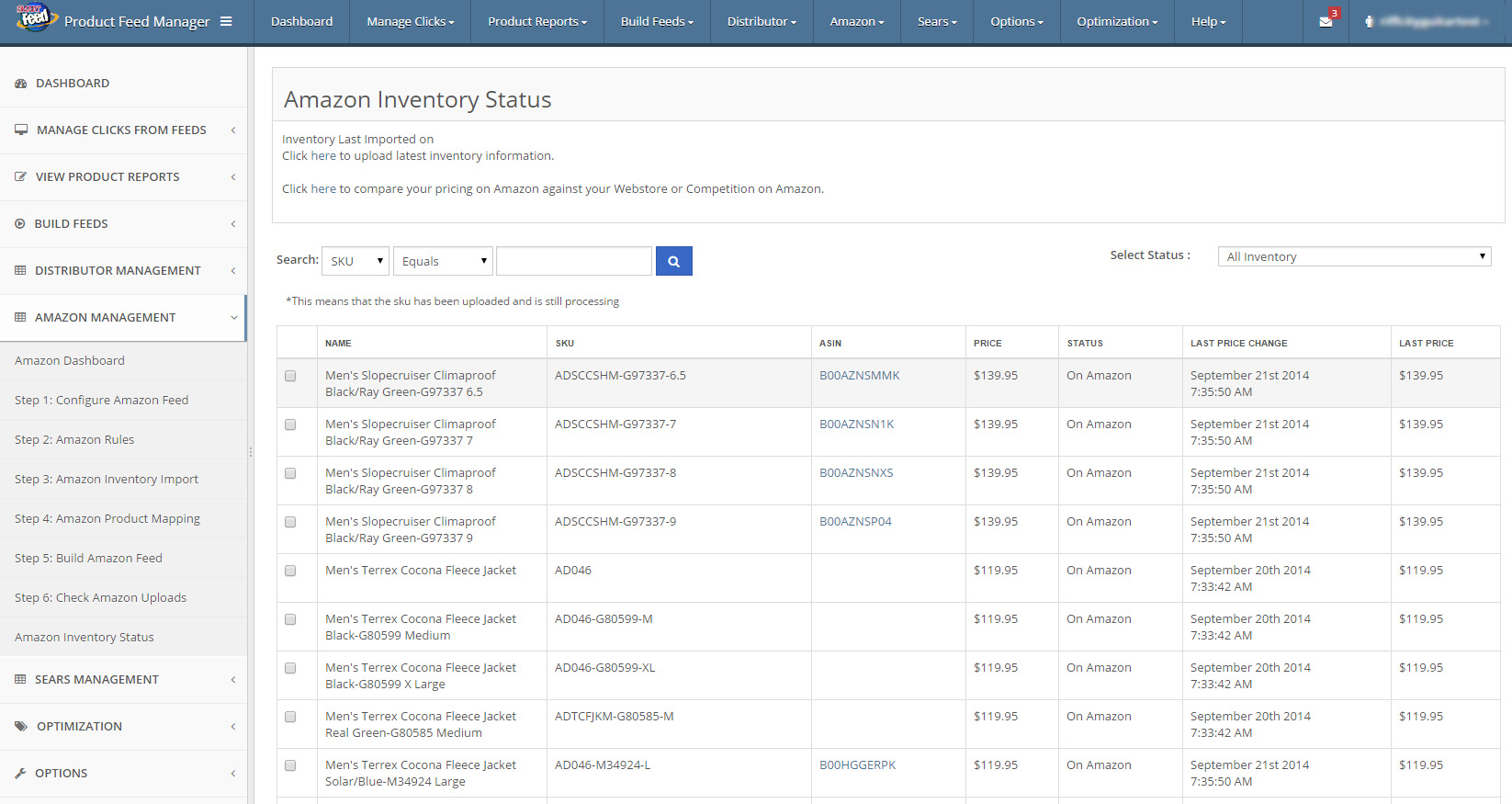Open the Amazon top menu

857,21
